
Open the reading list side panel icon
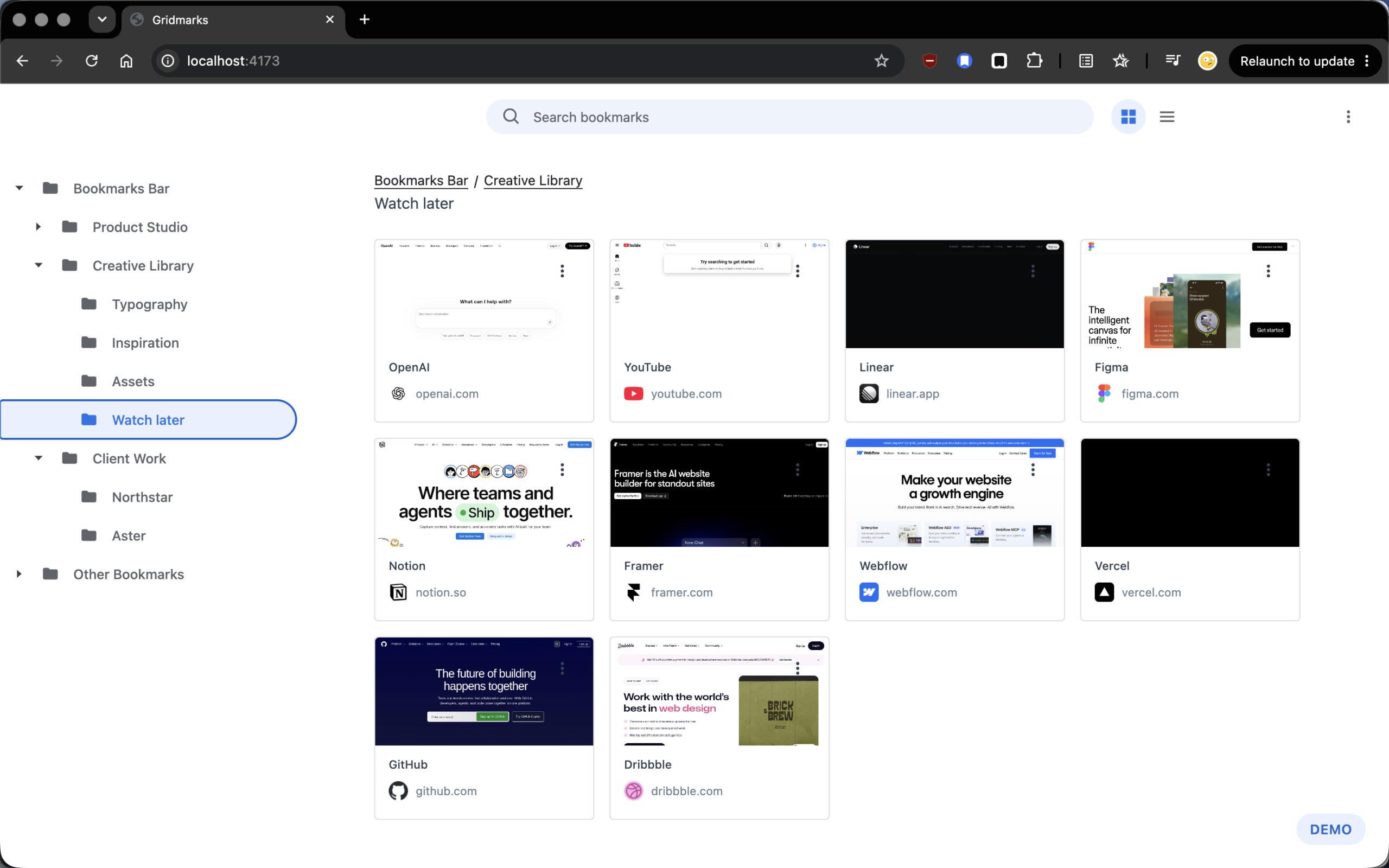(x=1086, y=61)
